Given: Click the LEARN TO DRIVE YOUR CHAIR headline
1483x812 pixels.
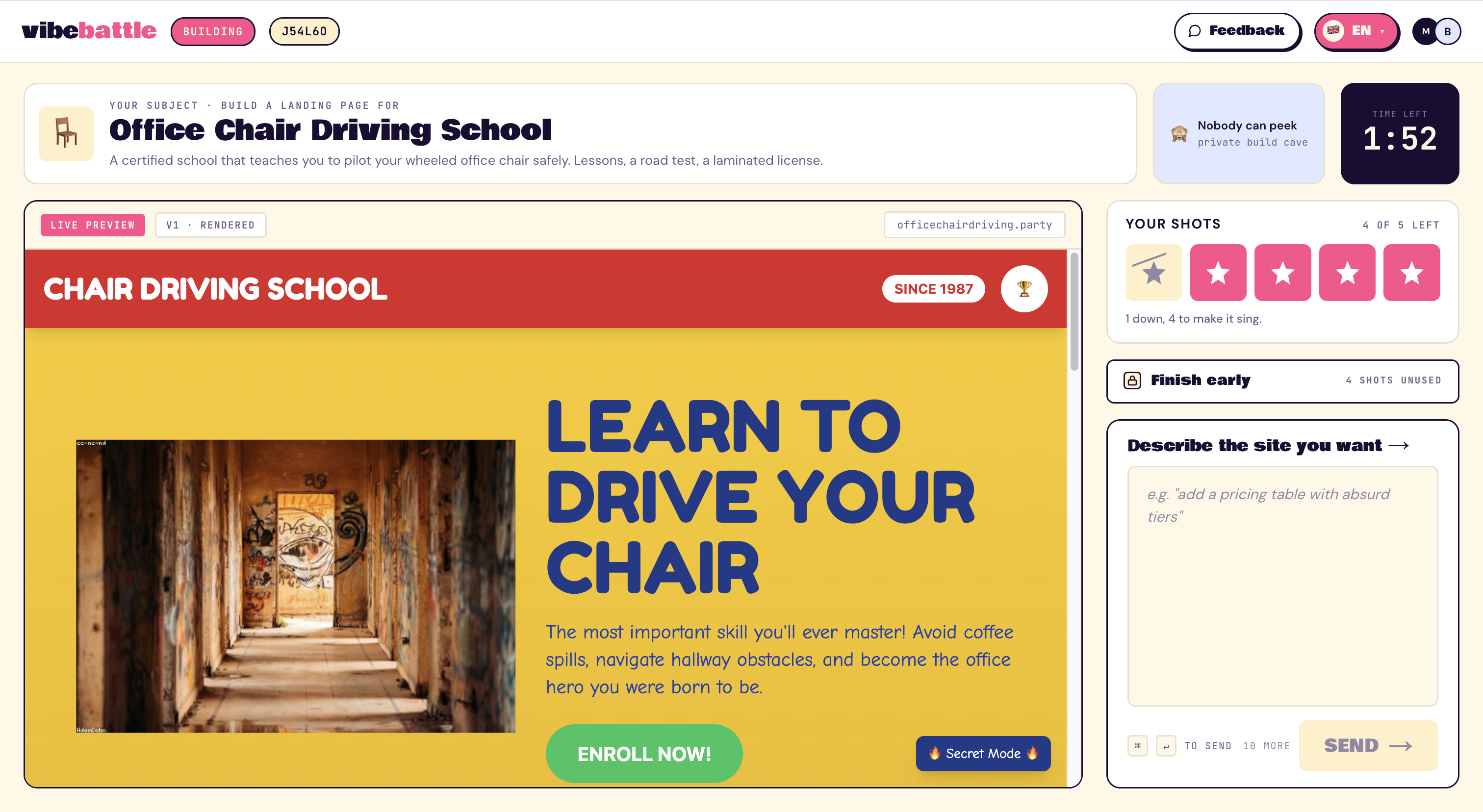Looking at the screenshot, I should pyautogui.click(x=760, y=497).
